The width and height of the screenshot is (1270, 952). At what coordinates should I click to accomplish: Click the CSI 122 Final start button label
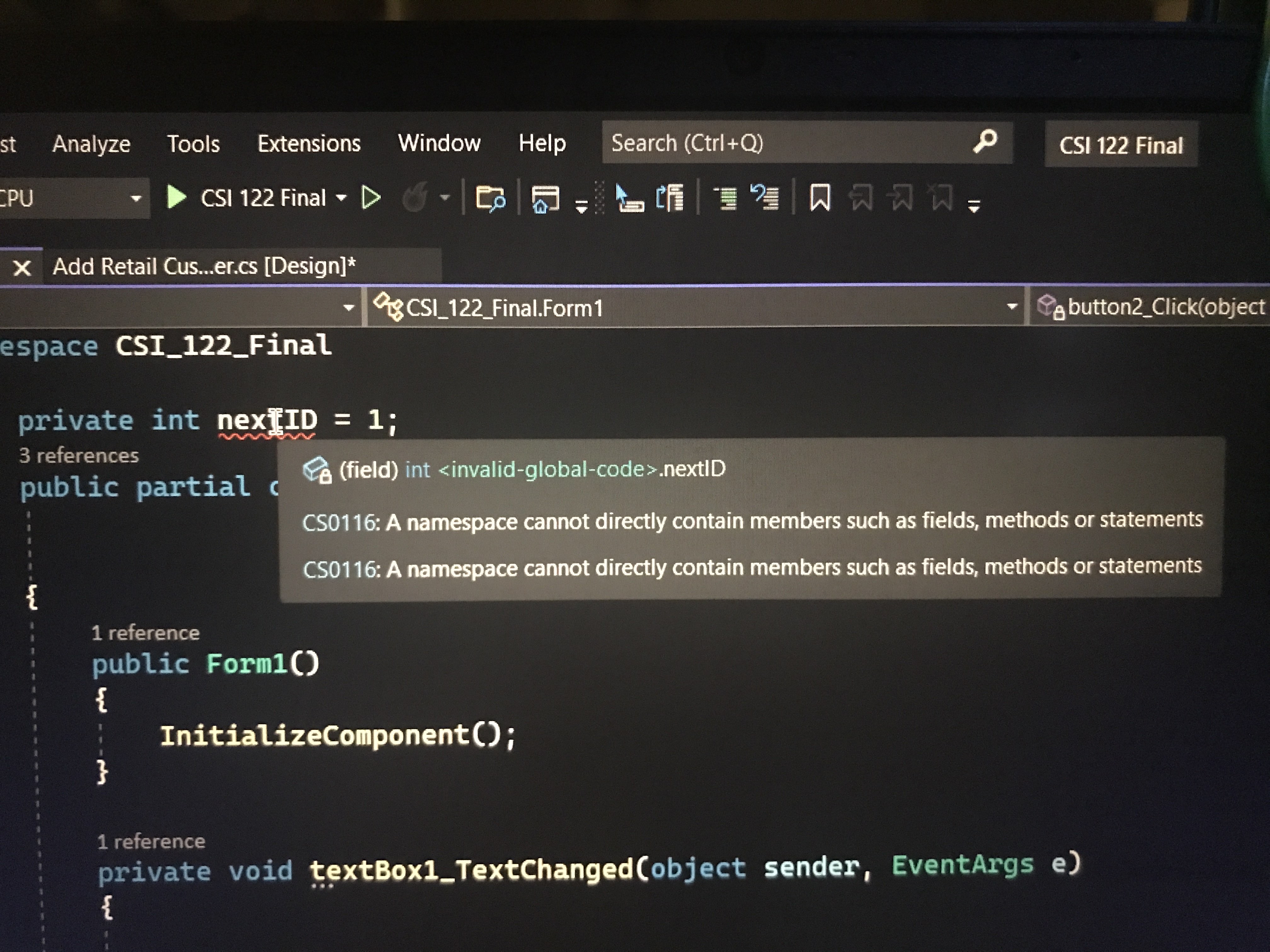click(x=263, y=198)
